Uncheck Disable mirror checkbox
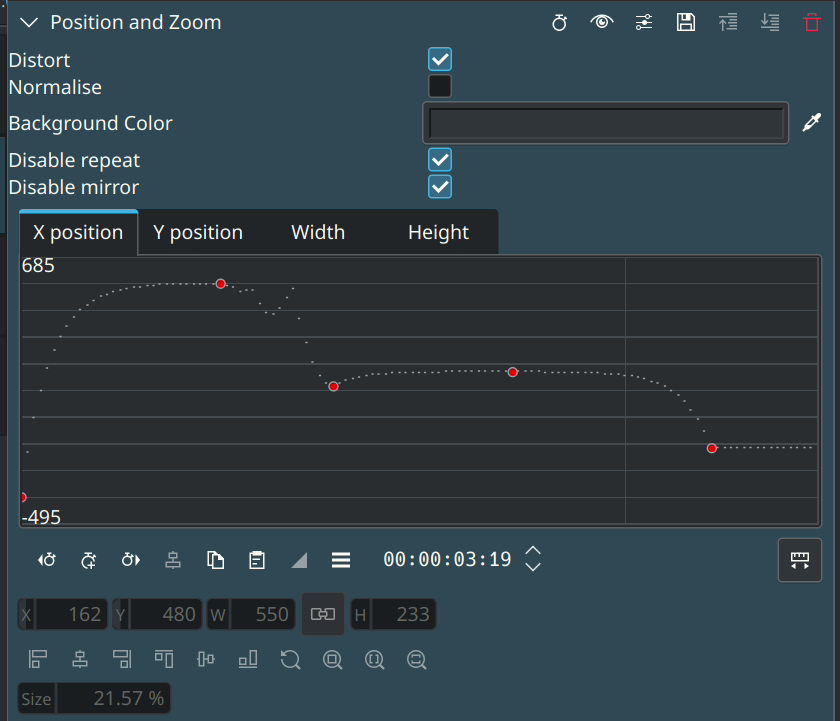The width and height of the screenshot is (840, 721). coord(440,186)
